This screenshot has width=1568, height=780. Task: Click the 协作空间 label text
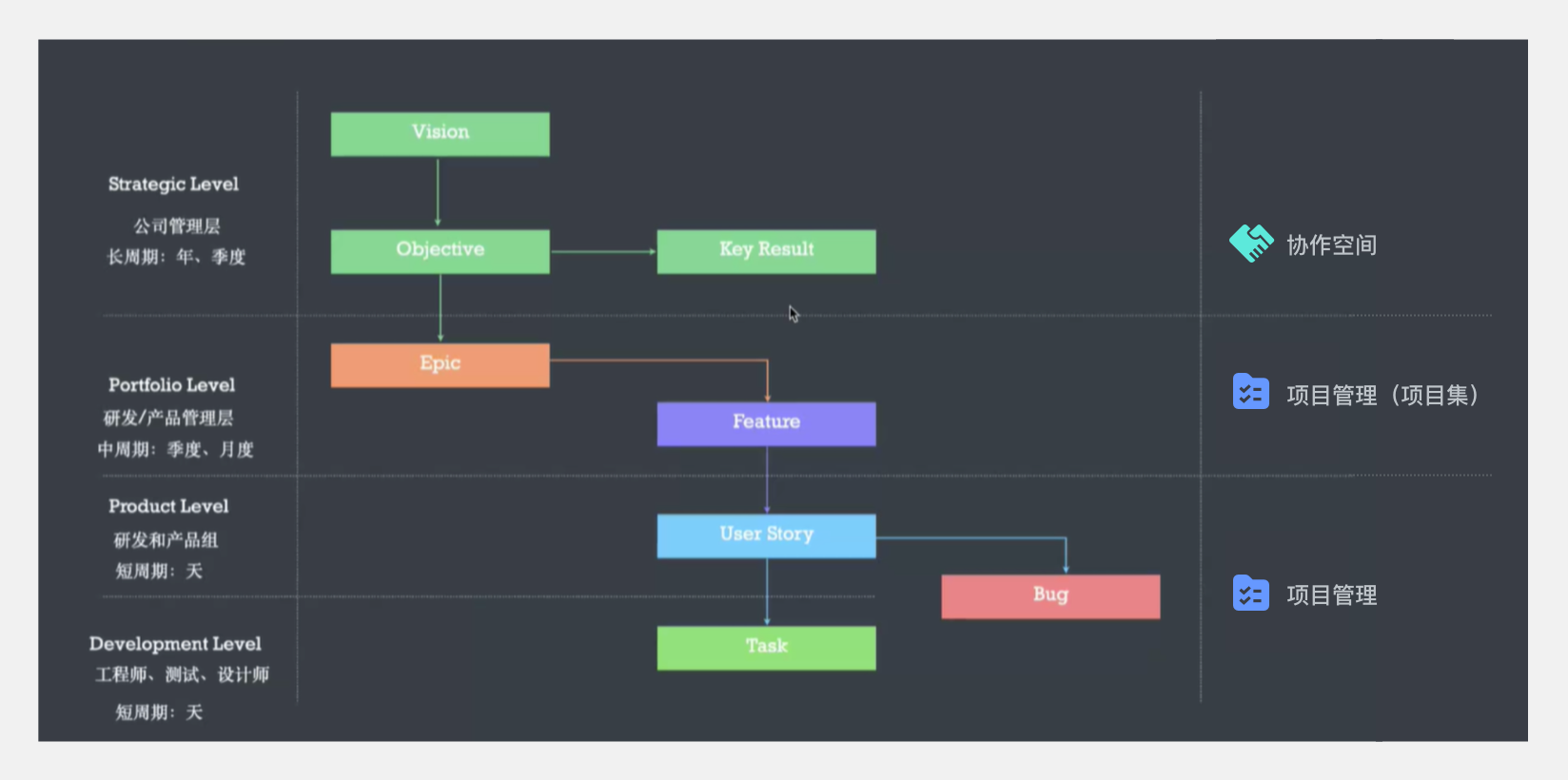point(1331,245)
